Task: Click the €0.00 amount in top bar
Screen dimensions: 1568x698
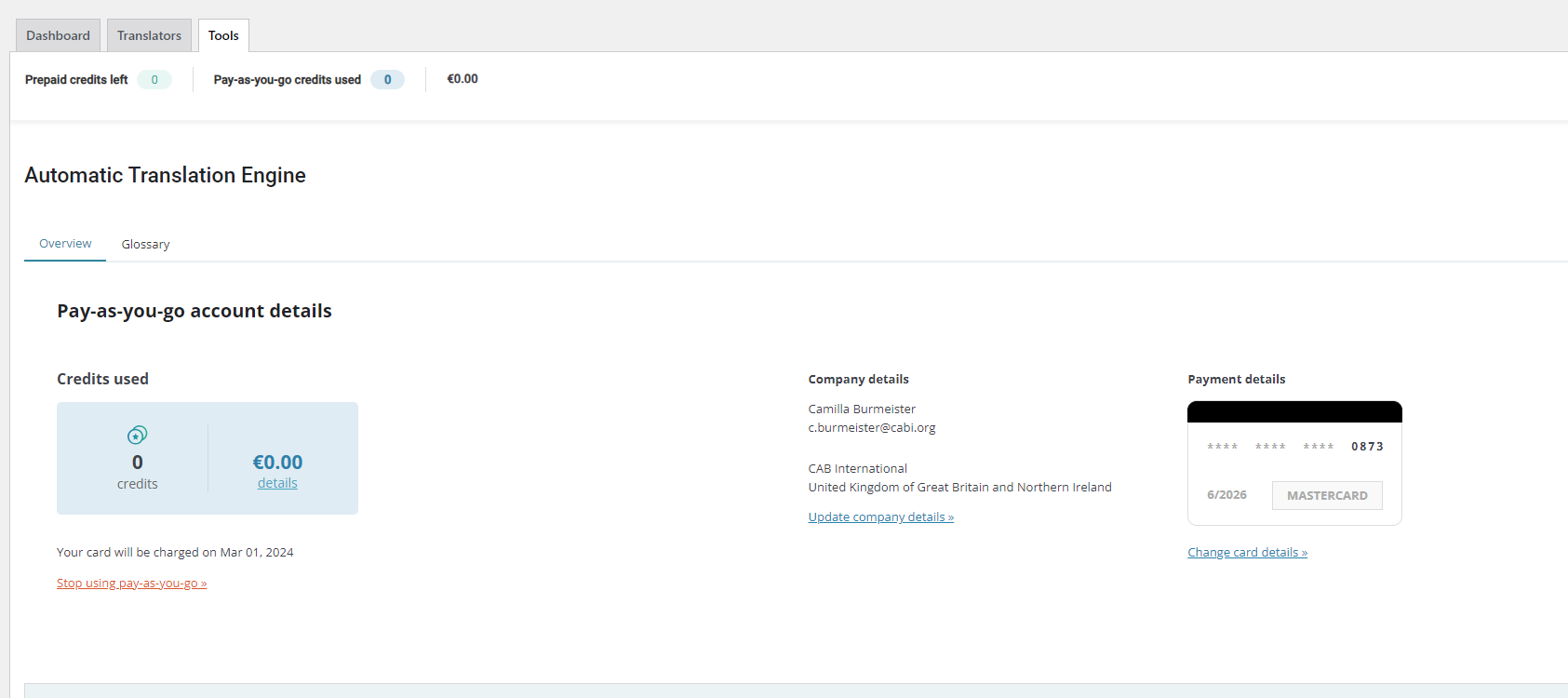Action: pos(462,79)
